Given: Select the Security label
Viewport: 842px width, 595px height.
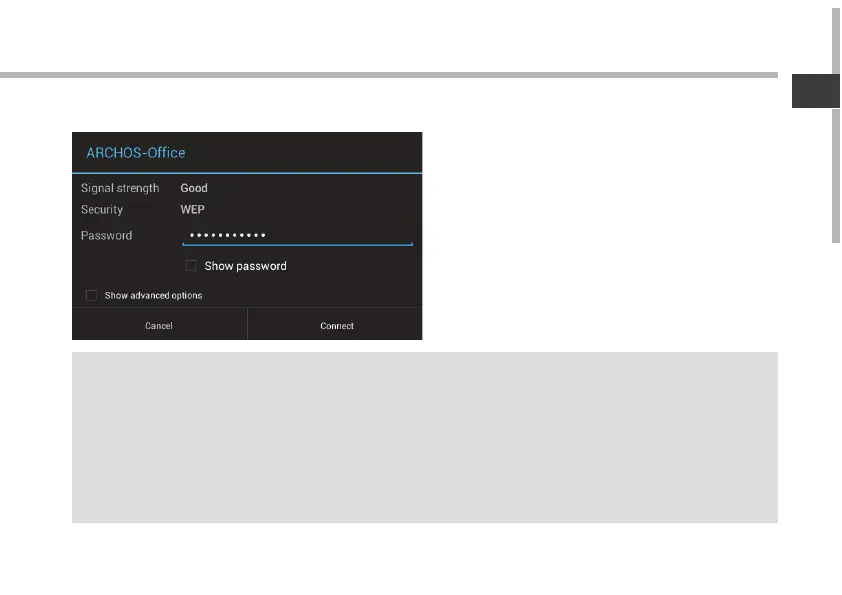Looking at the screenshot, I should [x=102, y=209].
